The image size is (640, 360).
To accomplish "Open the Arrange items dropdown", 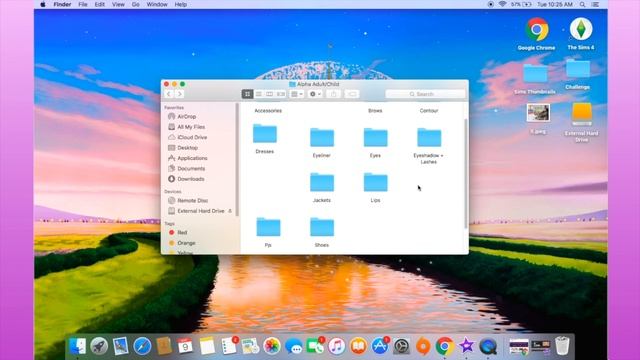I will pos(297,94).
